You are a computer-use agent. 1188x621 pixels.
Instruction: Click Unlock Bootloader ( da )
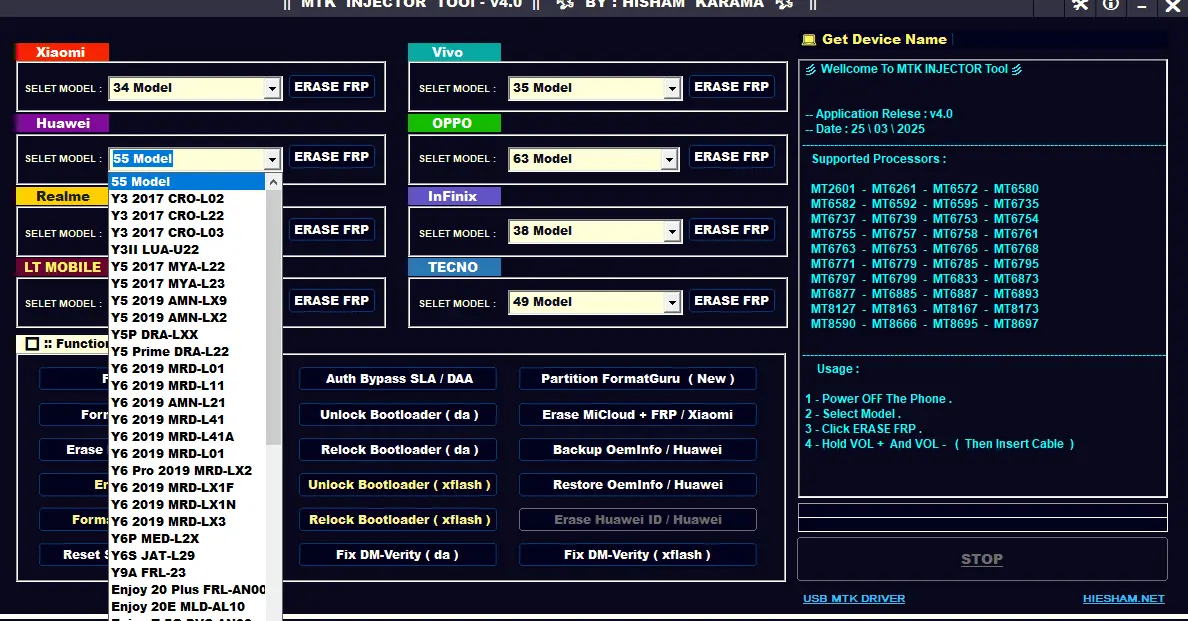click(397, 414)
